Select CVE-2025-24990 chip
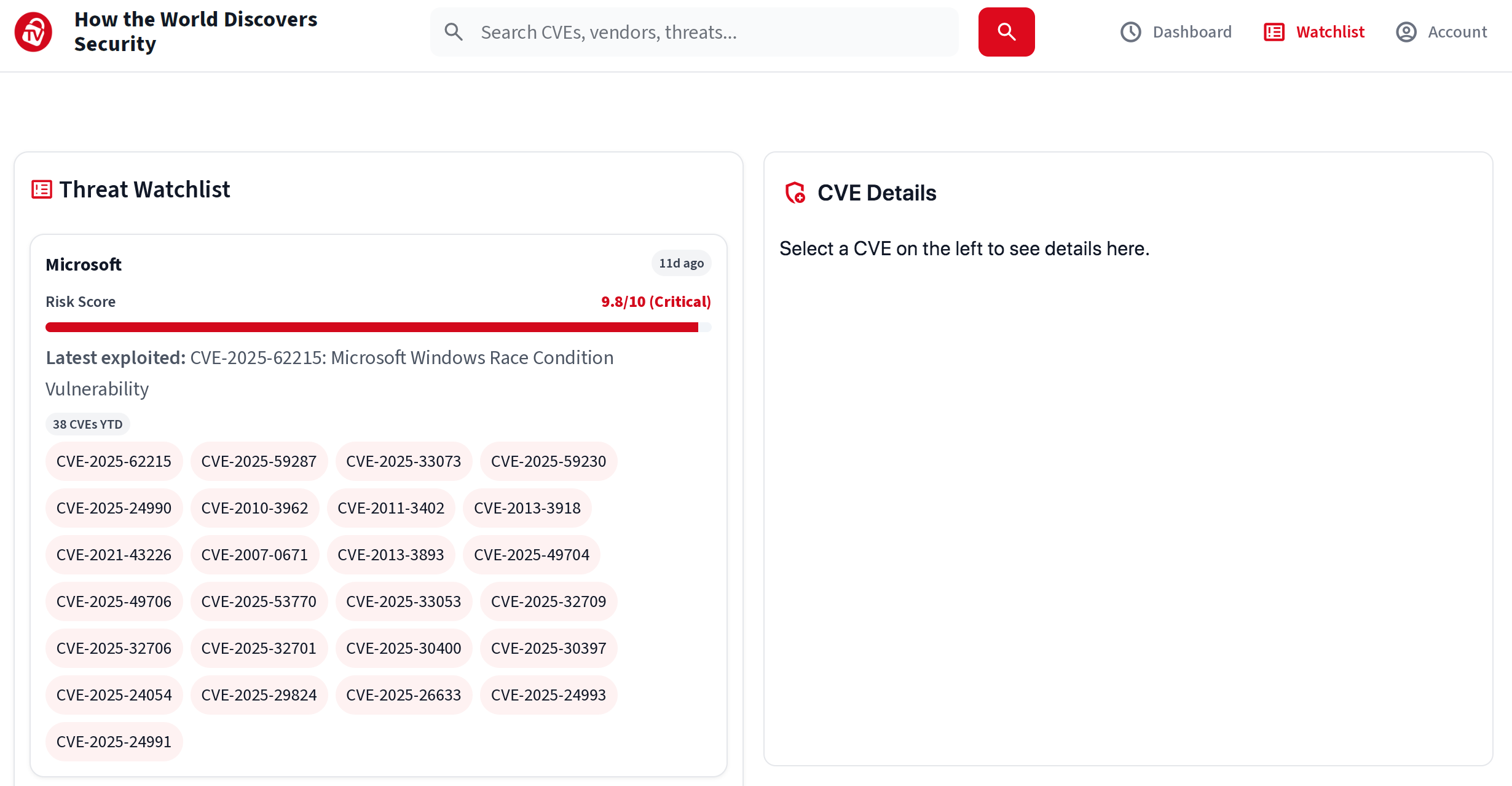The image size is (1512, 786). click(x=114, y=508)
